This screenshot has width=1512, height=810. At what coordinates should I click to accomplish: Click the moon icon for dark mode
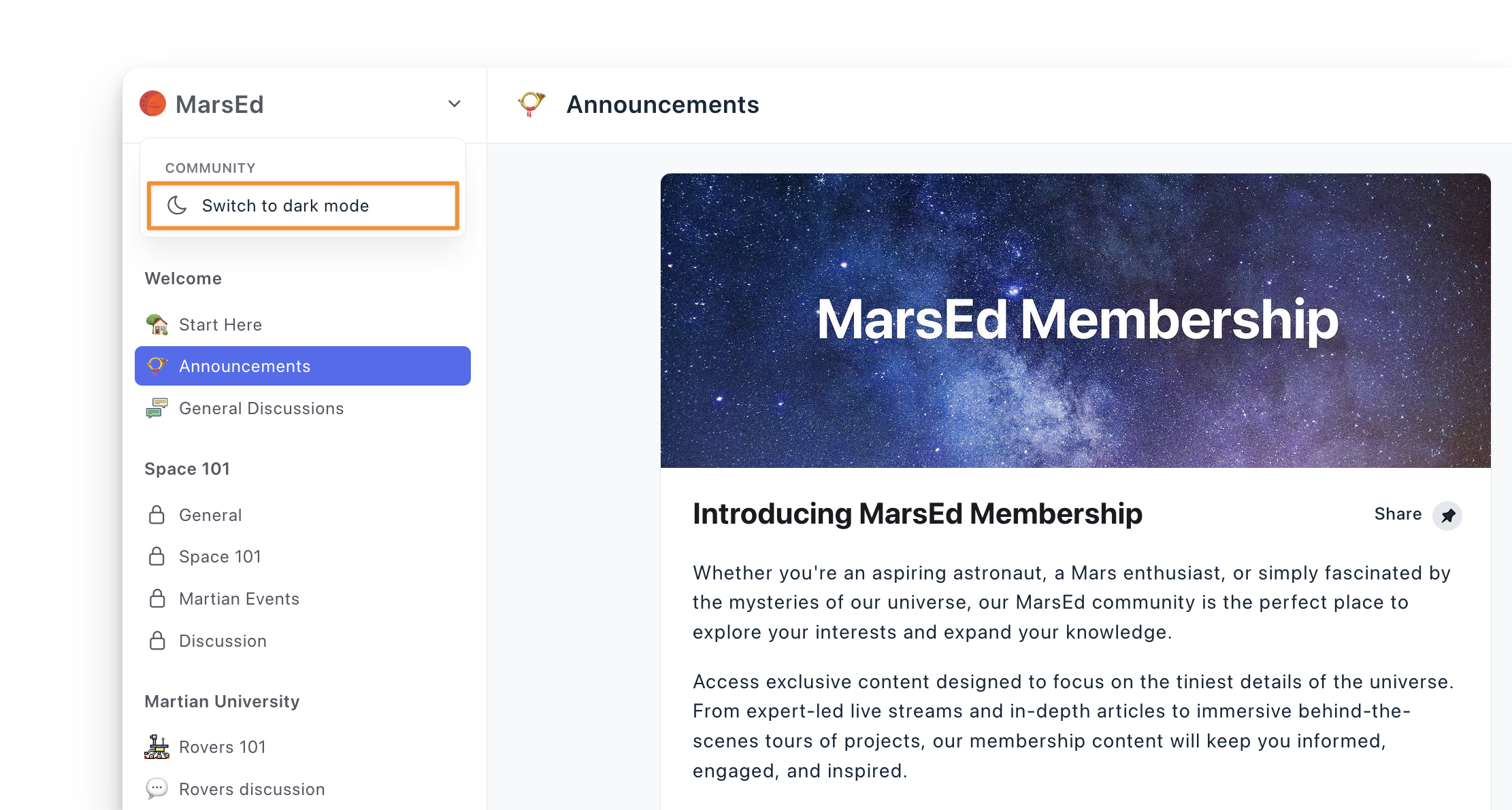[x=177, y=205]
